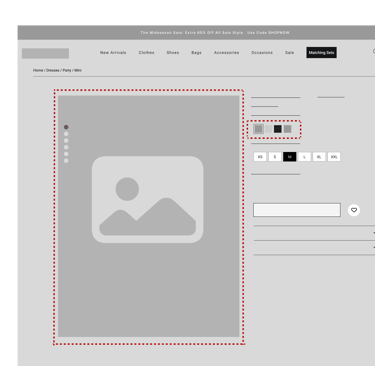Select size S
Image resolution: width=375 pixels, height=366 pixels.
pyautogui.click(x=275, y=157)
